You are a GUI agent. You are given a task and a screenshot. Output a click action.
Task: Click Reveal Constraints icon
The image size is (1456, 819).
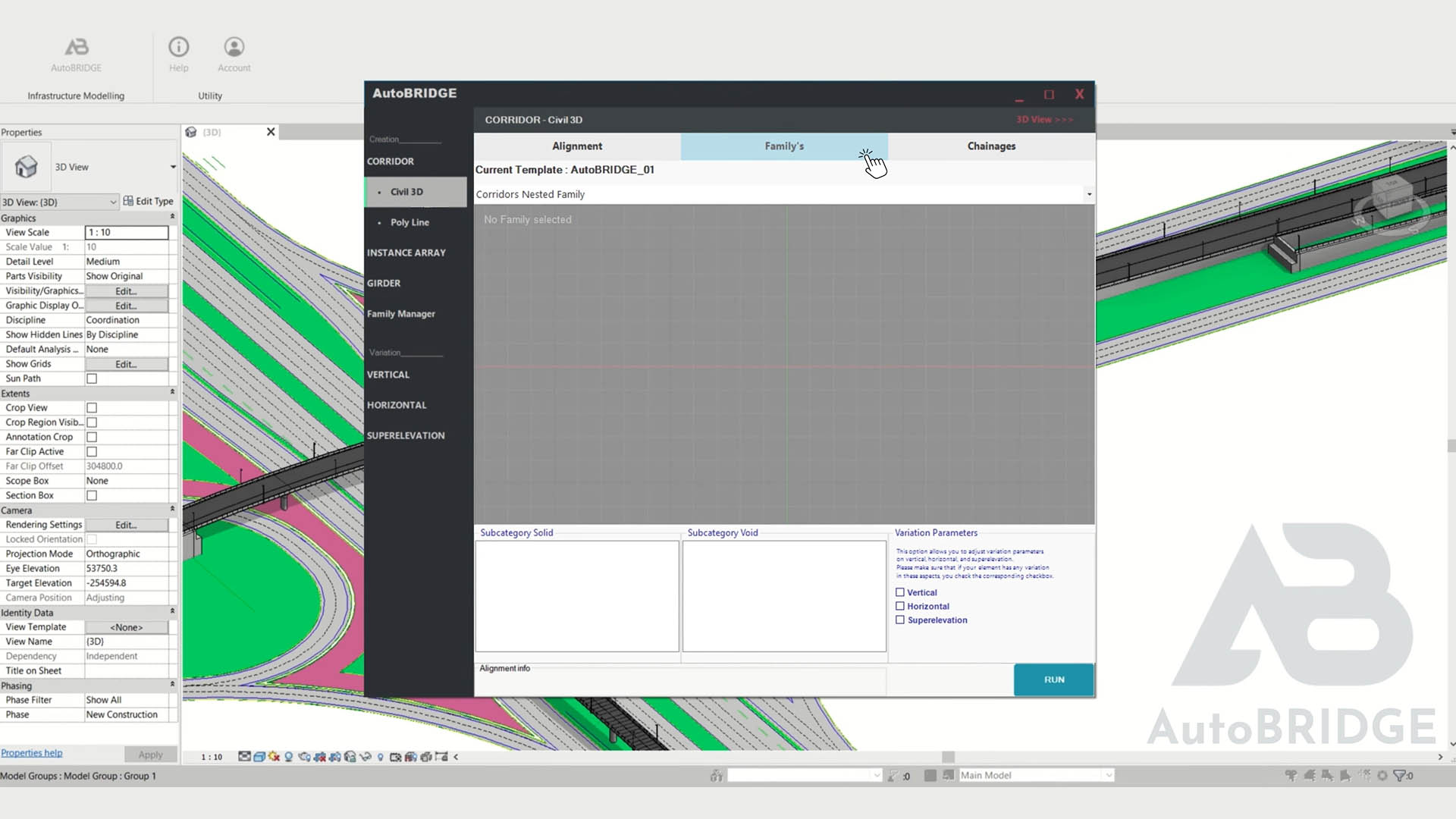[442, 757]
